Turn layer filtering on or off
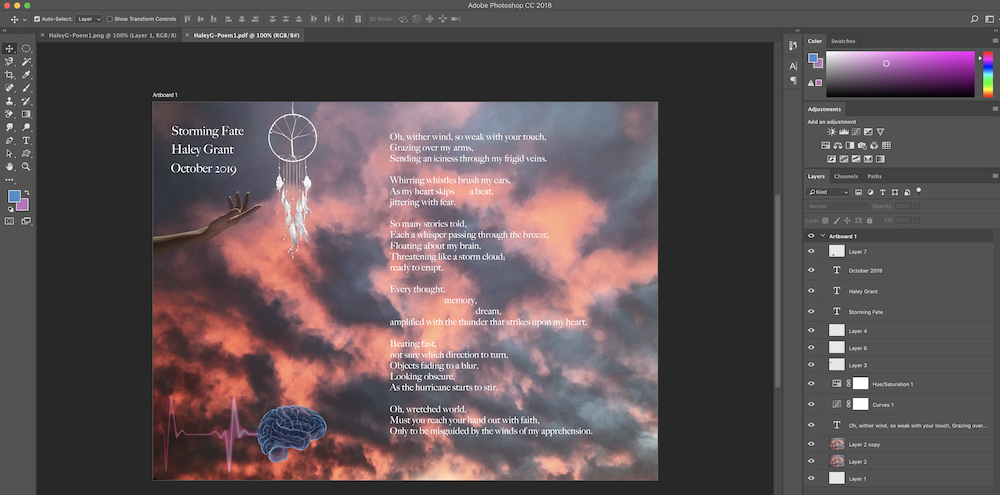Viewport: 1000px width, 495px height. click(918, 190)
